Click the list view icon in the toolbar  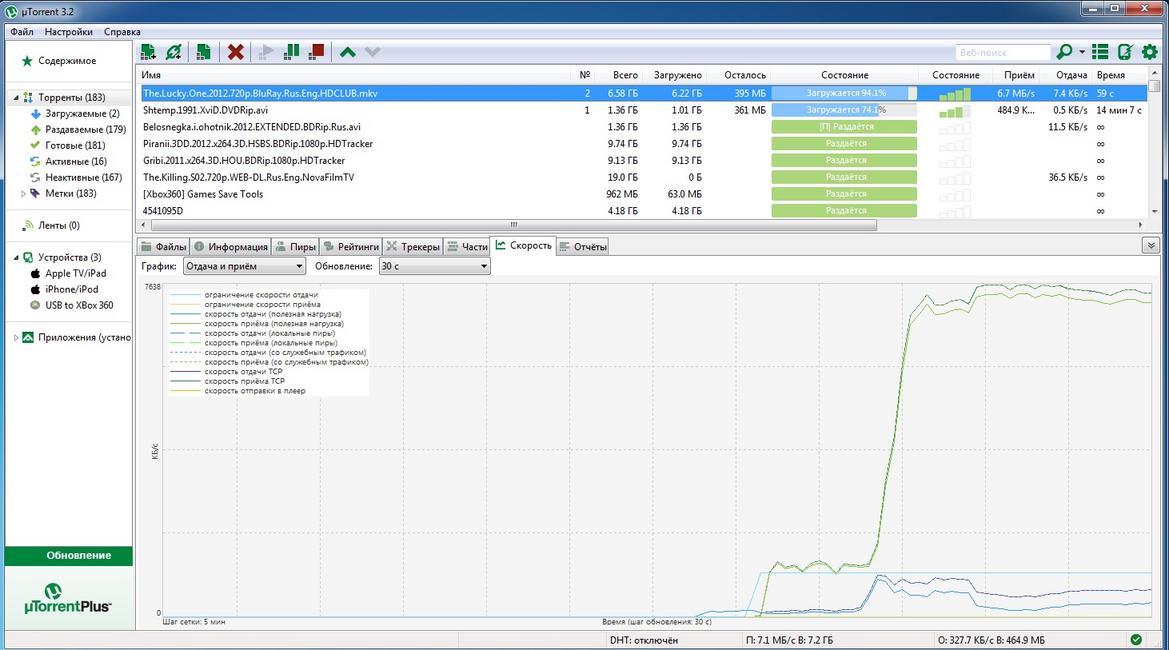[x=1100, y=51]
